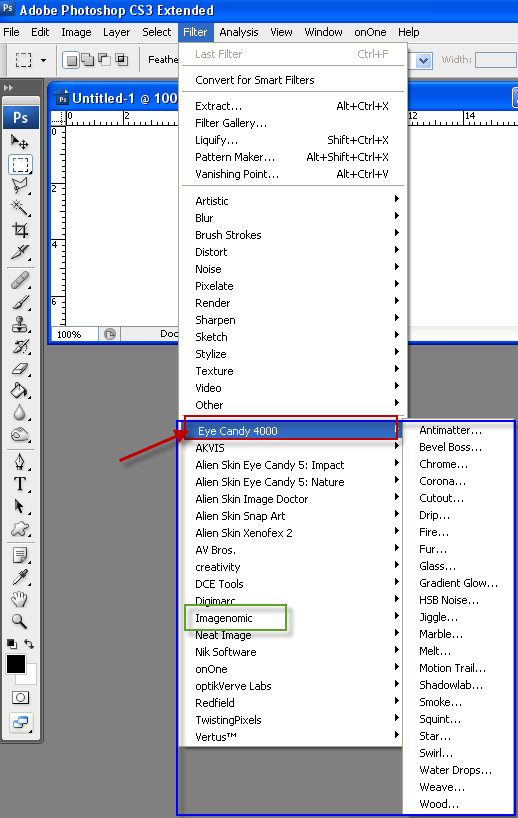Expand the Artistic filter submenu
Image resolution: width=518 pixels, height=818 pixels.
(293, 201)
